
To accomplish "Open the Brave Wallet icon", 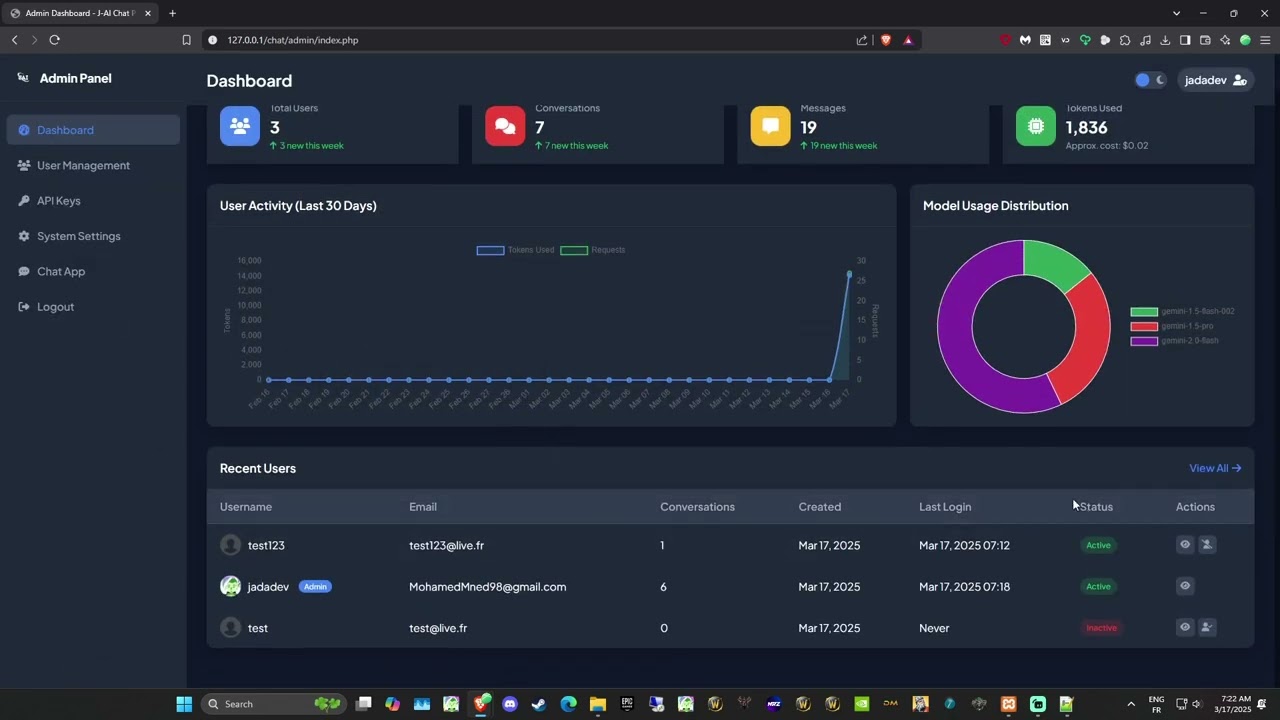I will coord(1205,40).
